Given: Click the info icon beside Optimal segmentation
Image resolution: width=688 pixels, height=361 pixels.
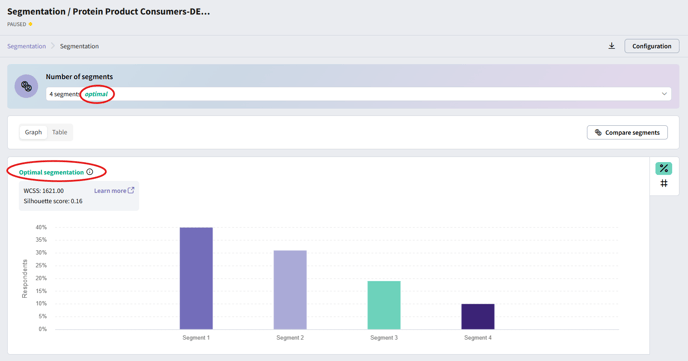Looking at the screenshot, I should click(x=90, y=172).
